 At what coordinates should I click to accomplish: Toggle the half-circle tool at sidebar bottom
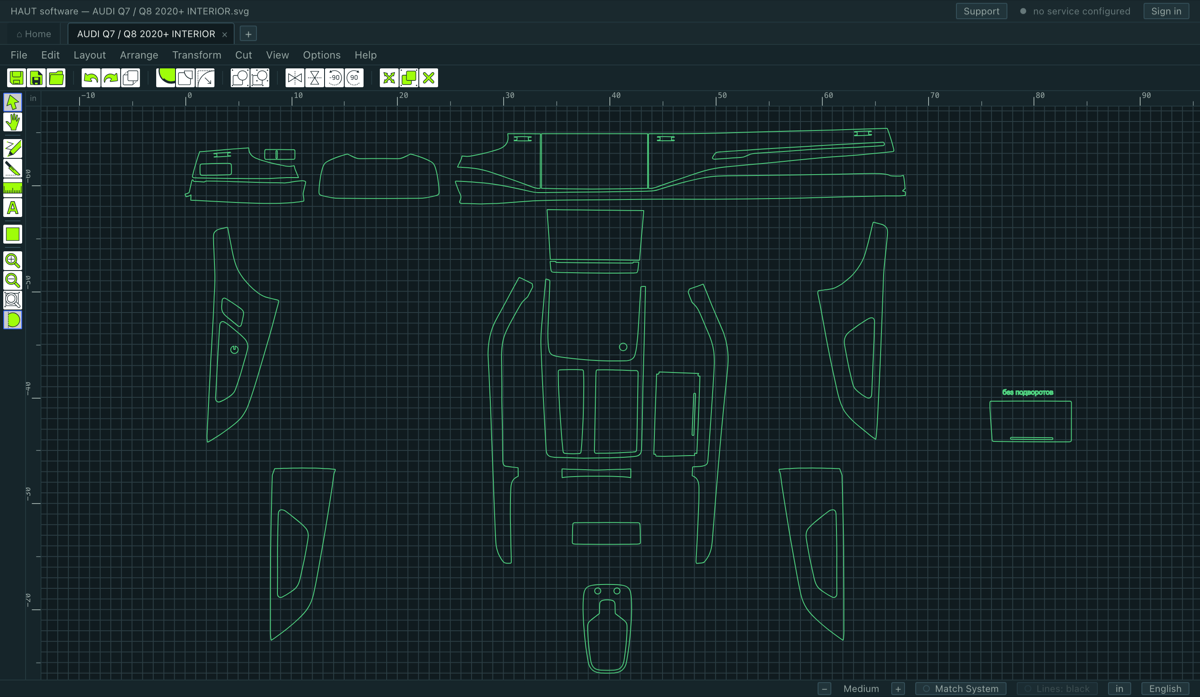click(12, 320)
